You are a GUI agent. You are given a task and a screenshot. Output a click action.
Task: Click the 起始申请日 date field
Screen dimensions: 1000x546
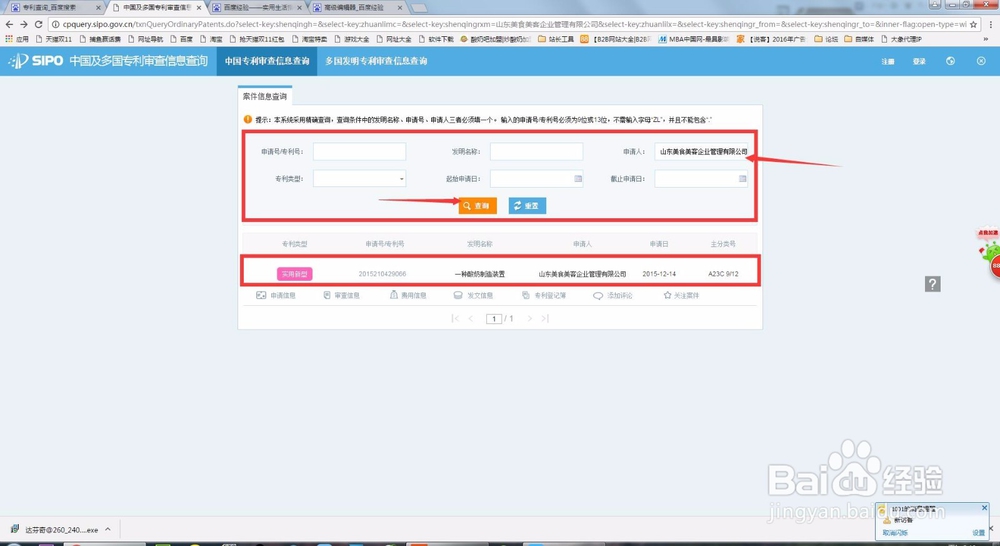pyautogui.click(x=536, y=179)
